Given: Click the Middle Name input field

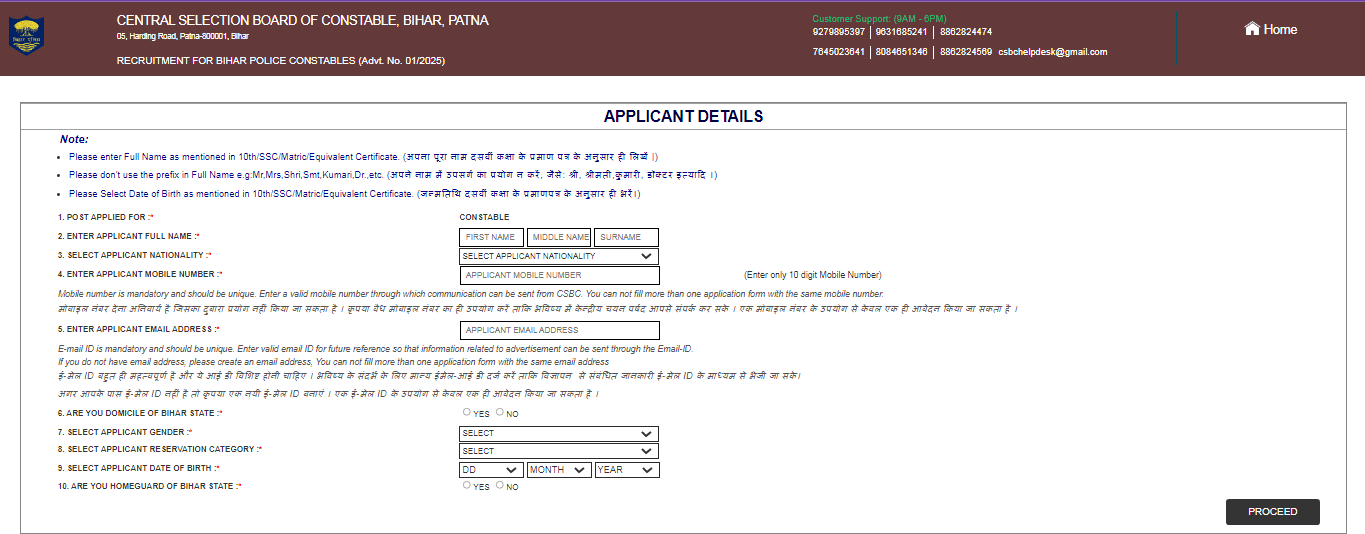Looking at the screenshot, I should (559, 237).
